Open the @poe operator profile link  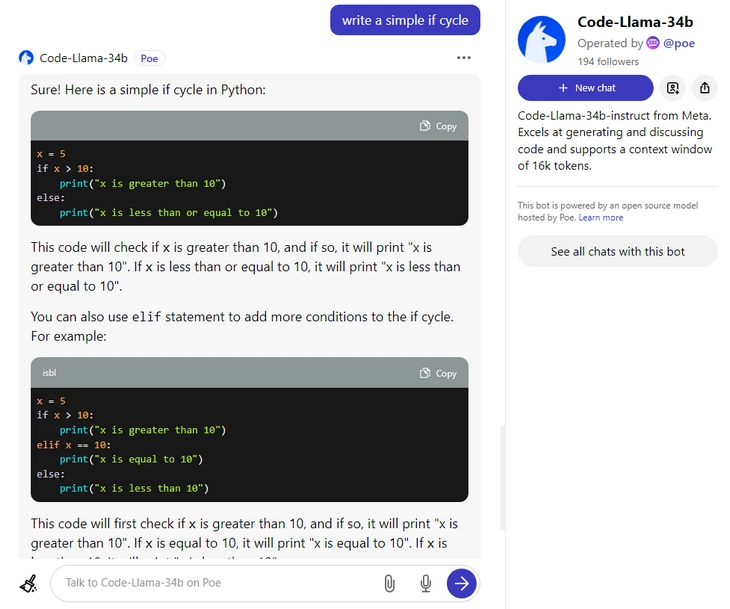pyautogui.click(x=679, y=43)
